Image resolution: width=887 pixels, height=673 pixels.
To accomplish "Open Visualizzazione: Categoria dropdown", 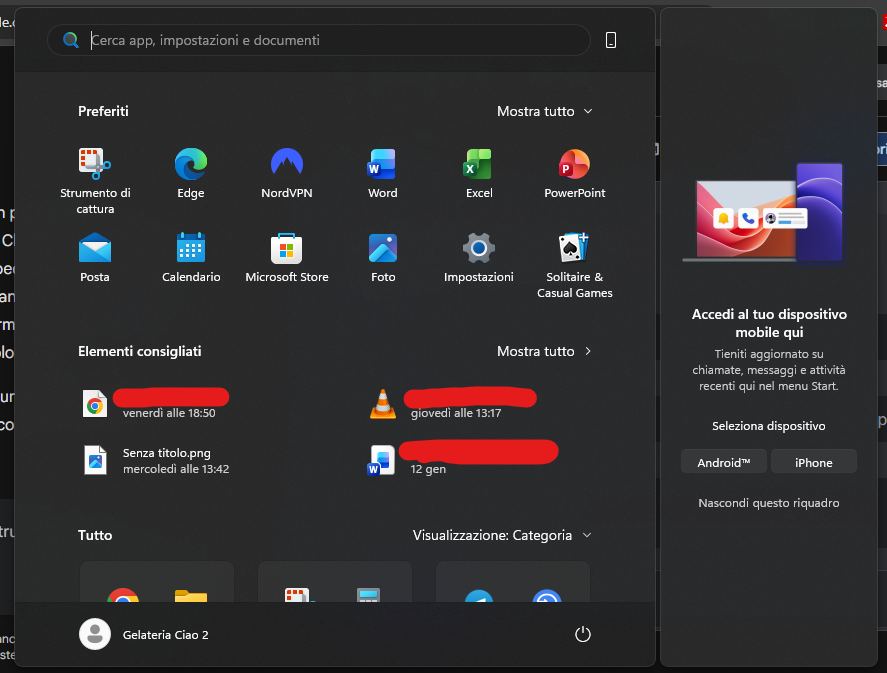I will tap(502, 535).
